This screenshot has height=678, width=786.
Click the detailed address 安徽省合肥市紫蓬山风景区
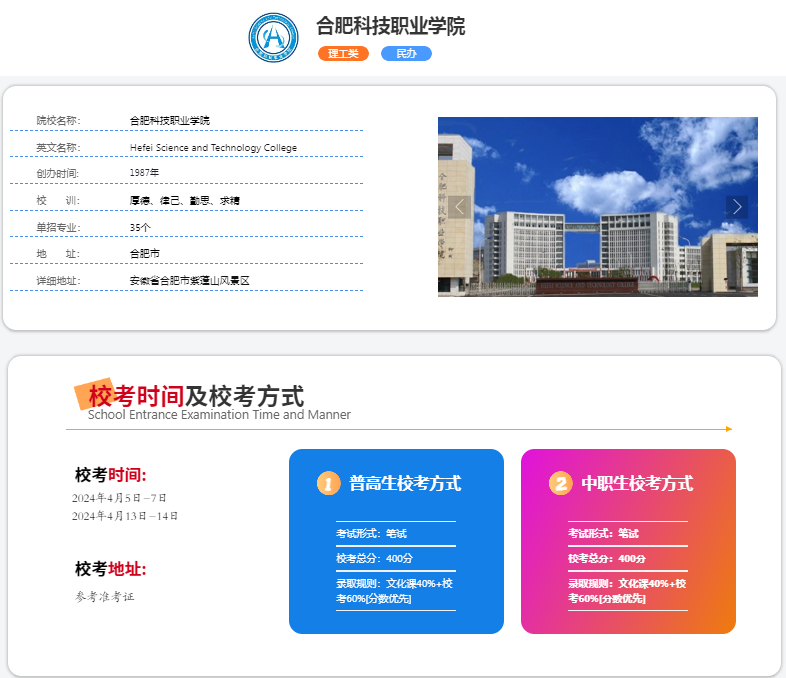[189, 281]
